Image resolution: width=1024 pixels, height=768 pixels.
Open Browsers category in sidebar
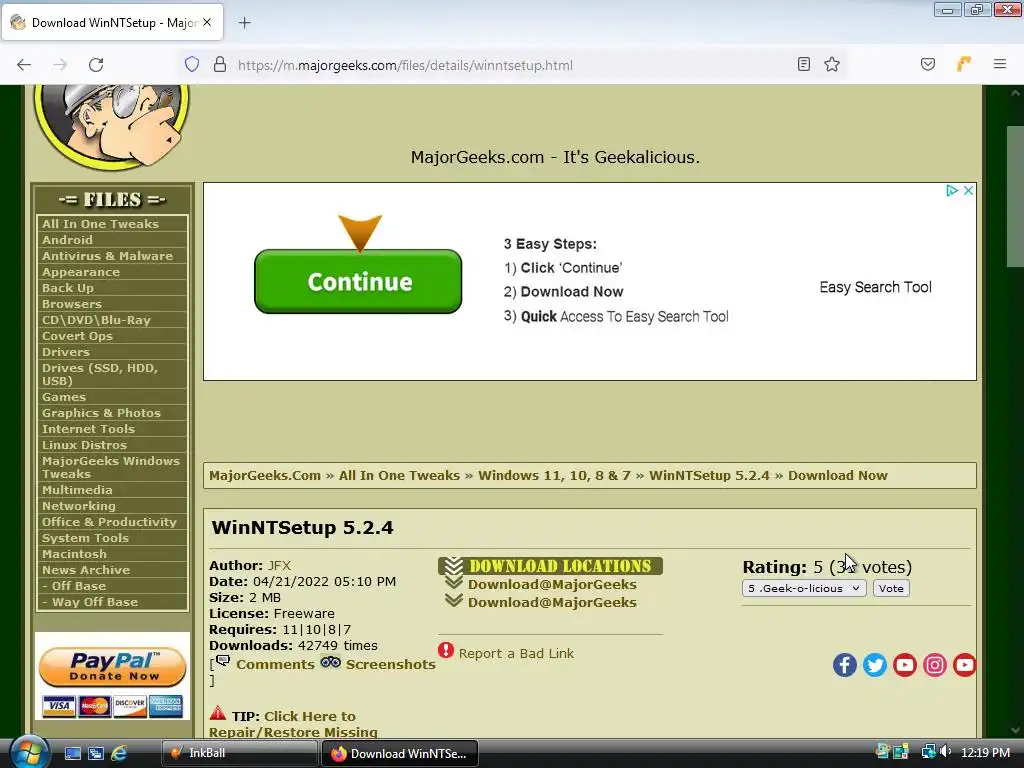click(x=72, y=304)
